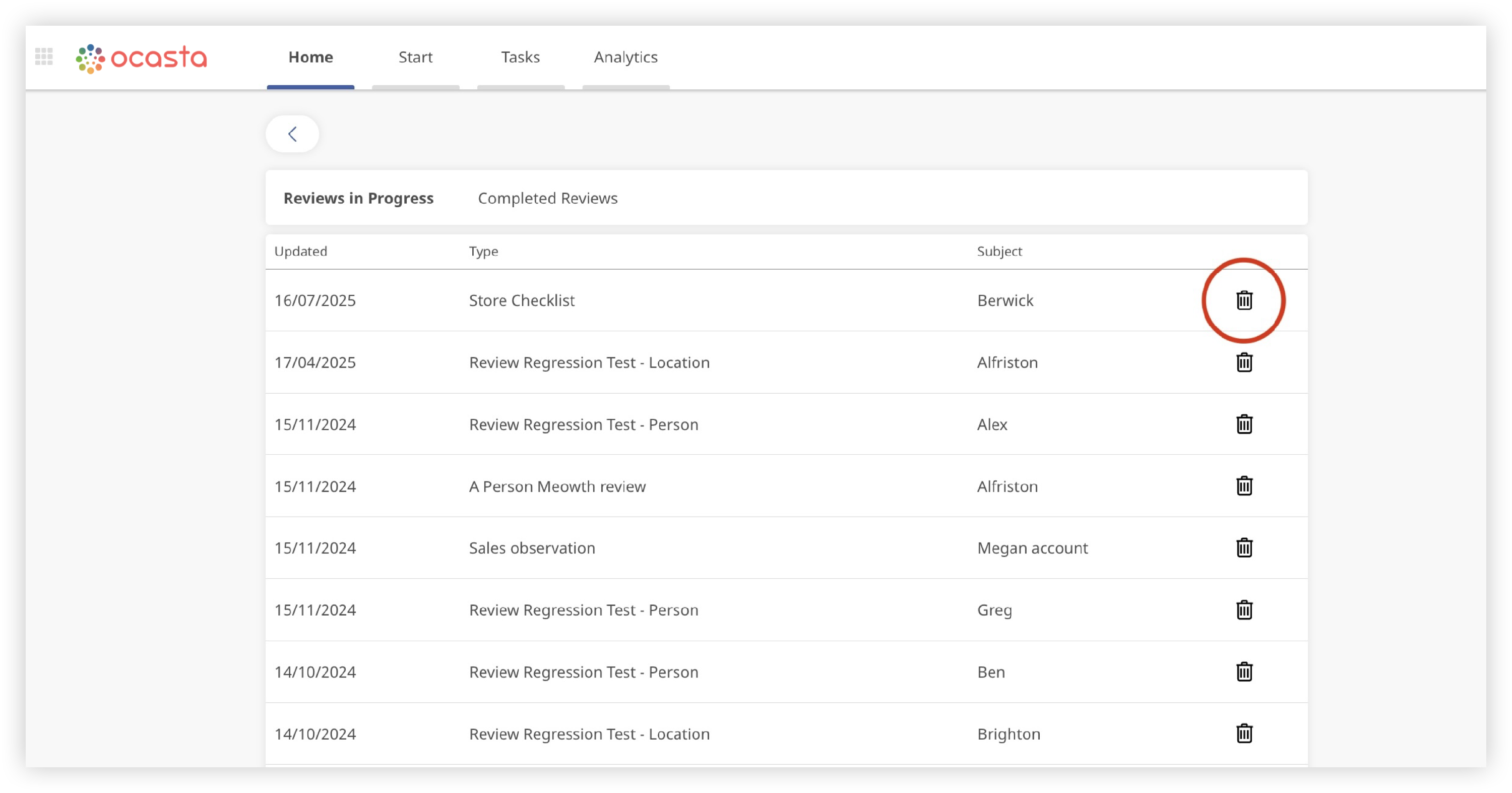
Task: Click the Ocasta logo
Action: pyautogui.click(x=142, y=58)
